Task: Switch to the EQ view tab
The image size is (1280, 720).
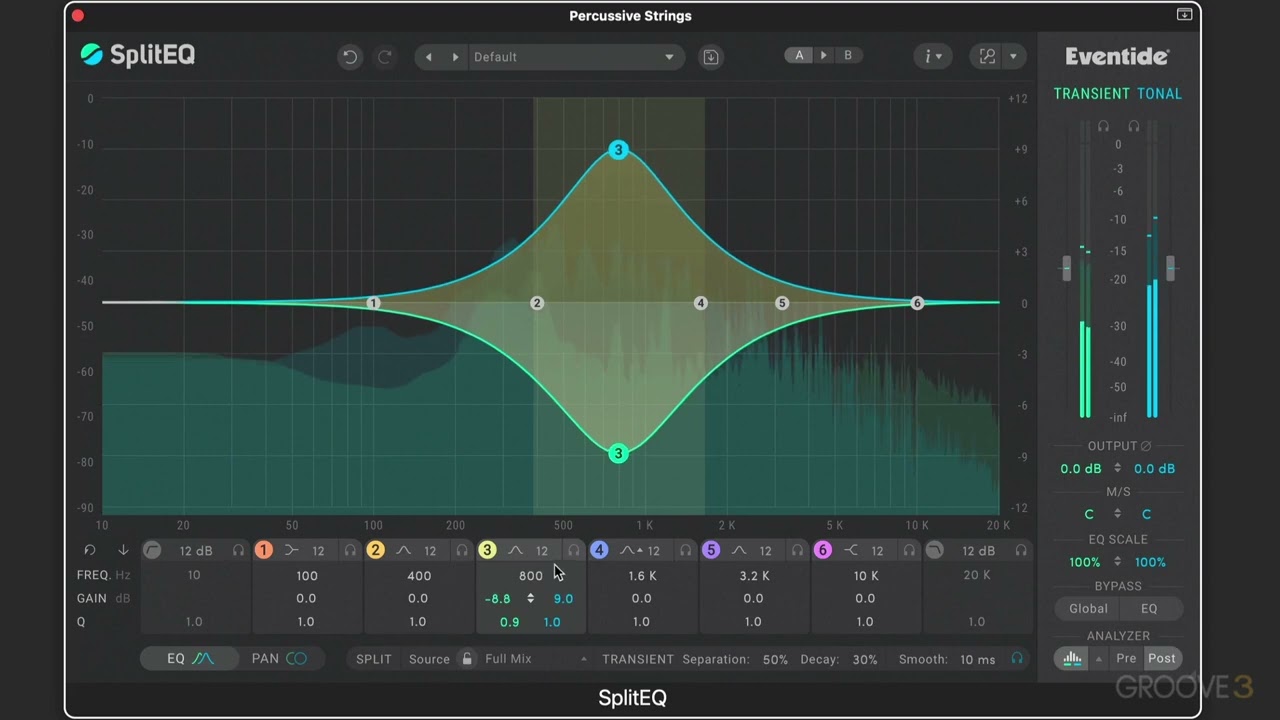Action: coord(190,658)
